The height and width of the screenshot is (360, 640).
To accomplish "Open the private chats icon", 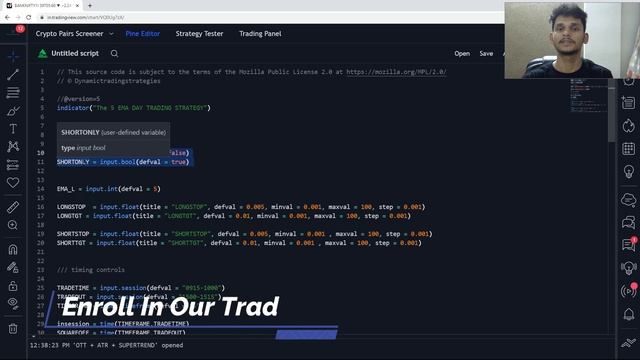I will click(629, 222).
